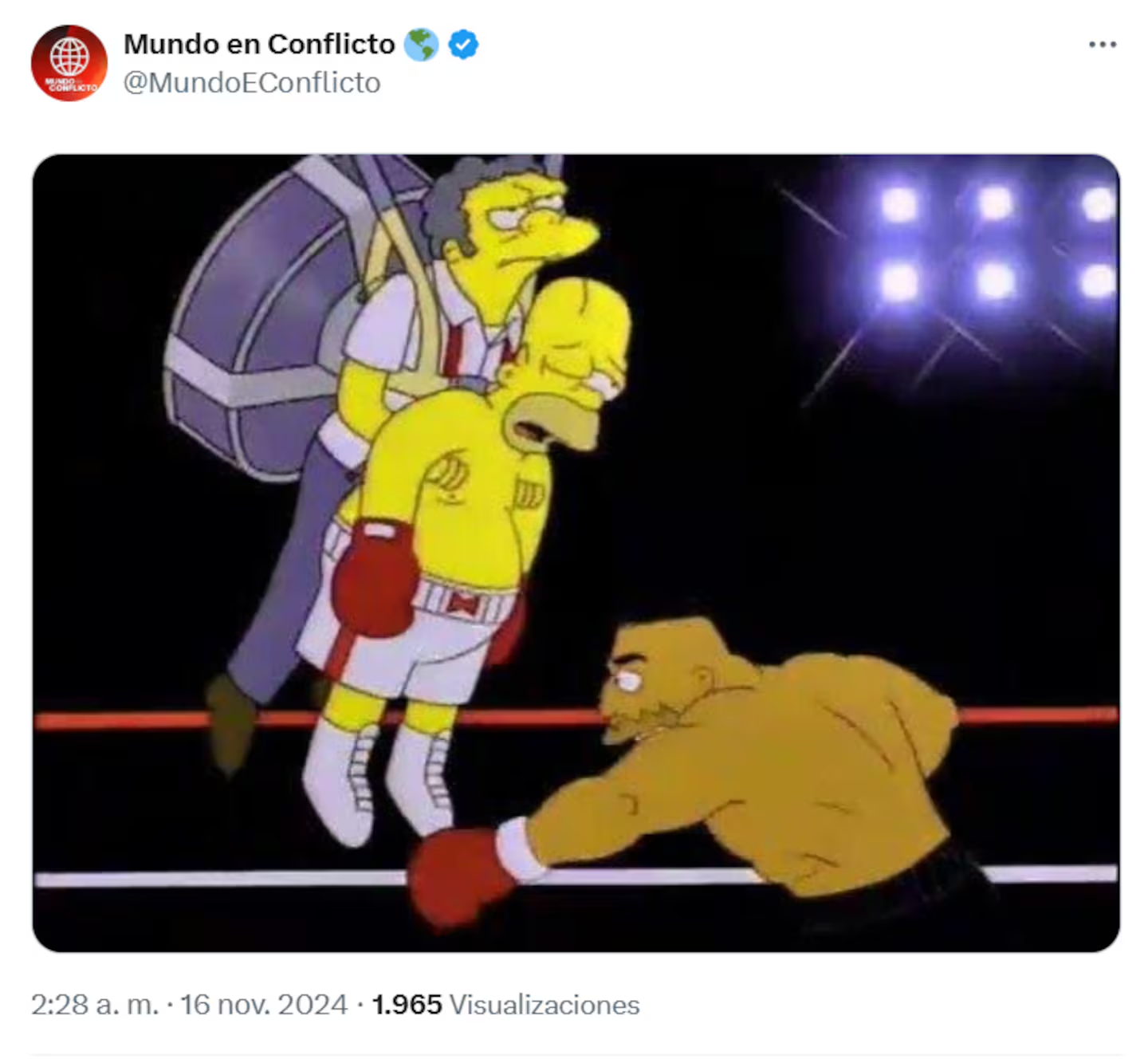Viewport: 1148px width, 1059px height.
Task: Click the 16 nov. 2024 date
Action: click(x=264, y=1004)
